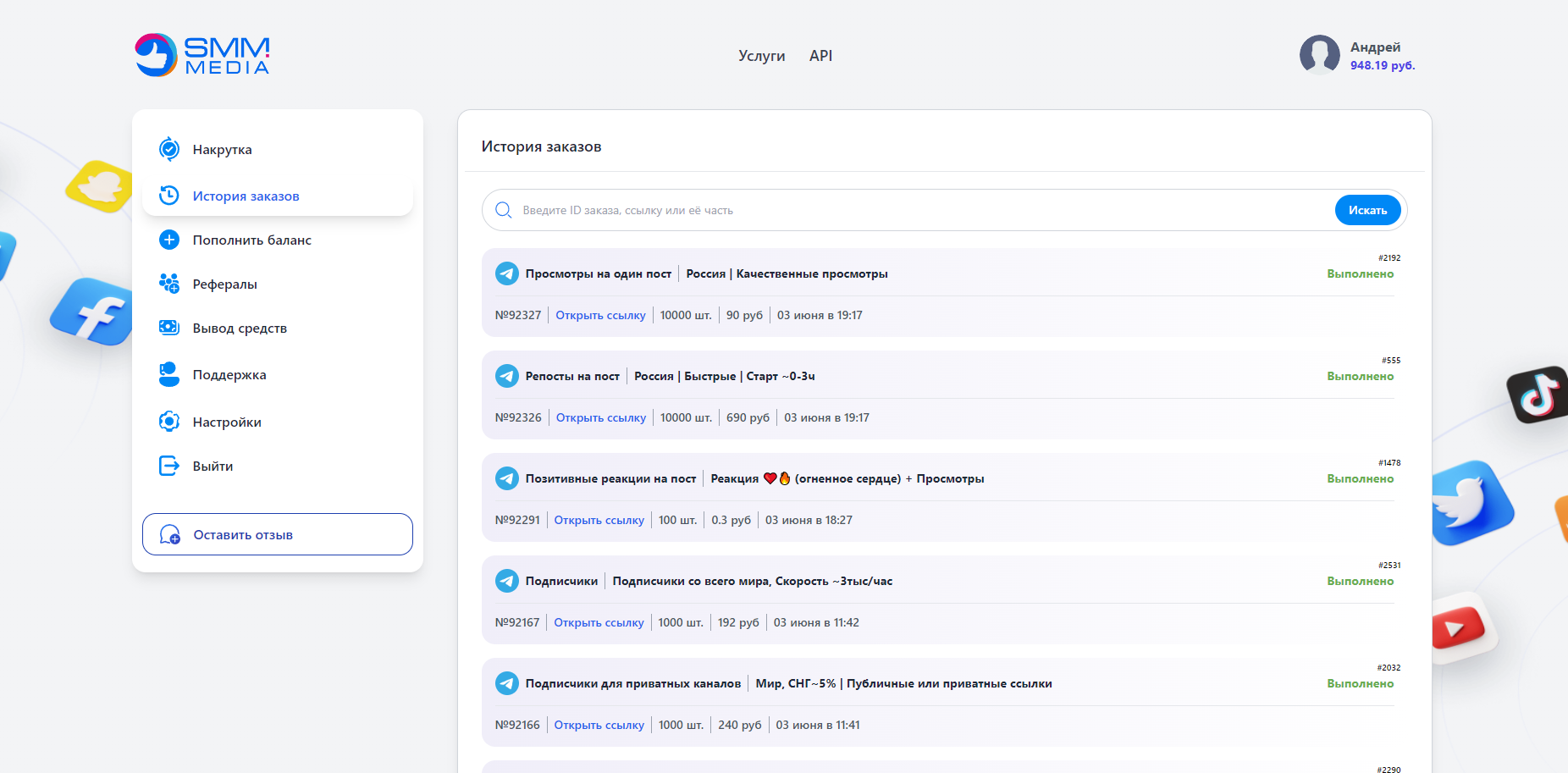Viewport: 1568px width, 773px height.
Task: Click Telegram icon of Репосты на пост
Action: click(507, 376)
